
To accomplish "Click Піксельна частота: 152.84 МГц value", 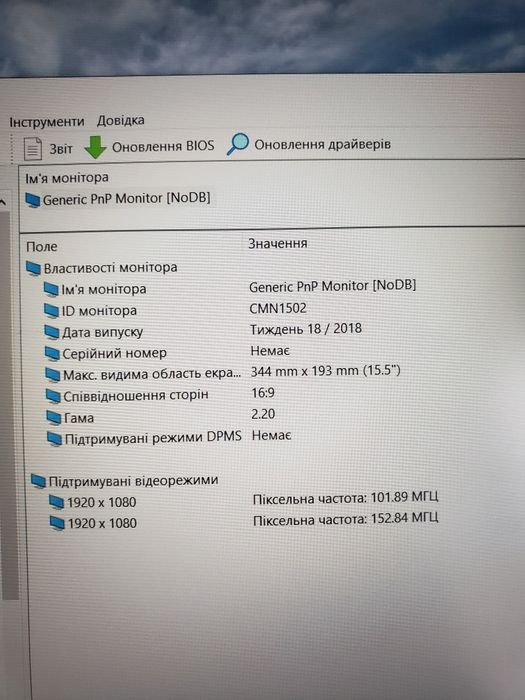I will [346, 519].
